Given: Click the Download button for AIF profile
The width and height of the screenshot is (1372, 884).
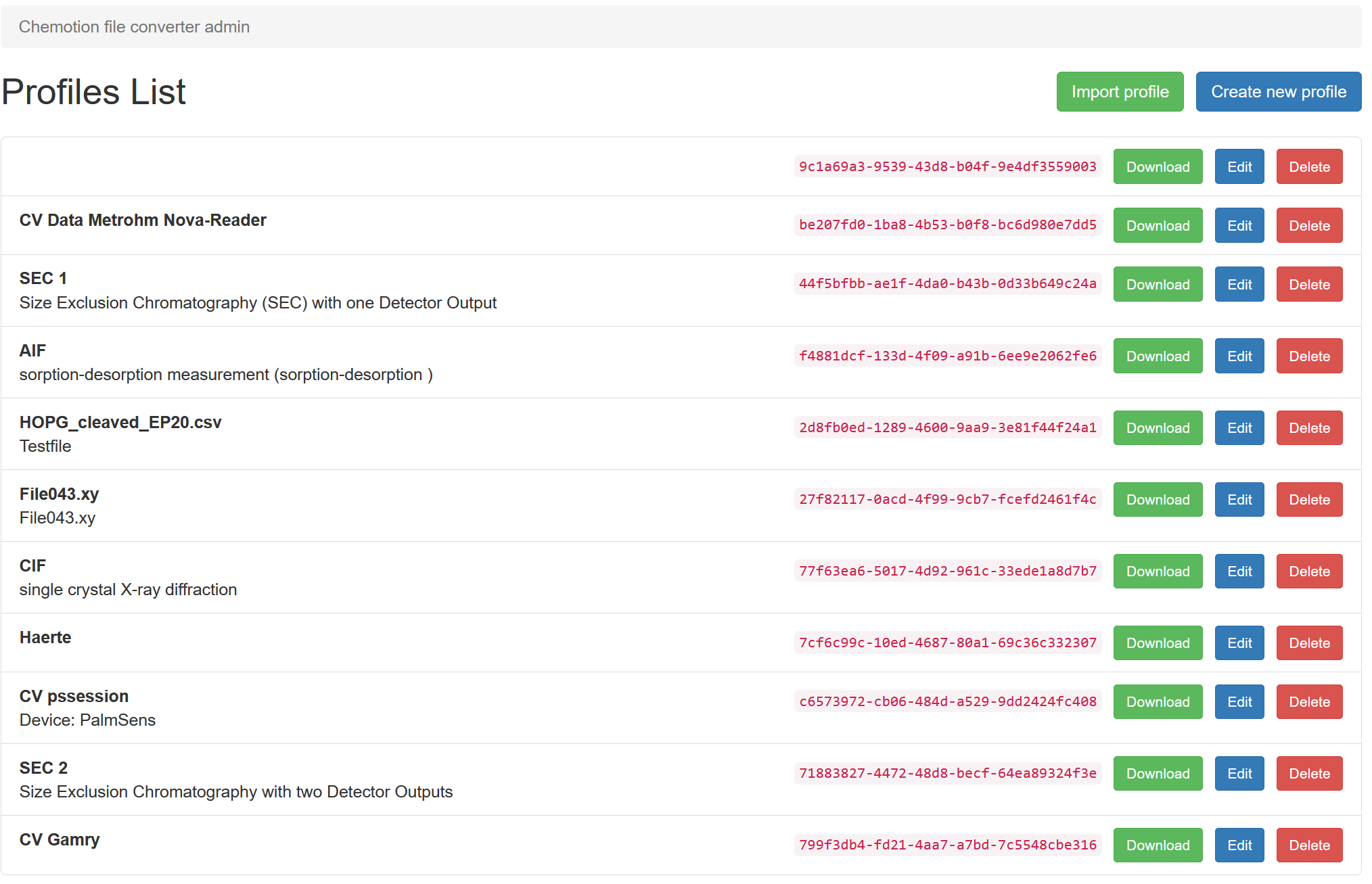Looking at the screenshot, I should point(1158,355).
